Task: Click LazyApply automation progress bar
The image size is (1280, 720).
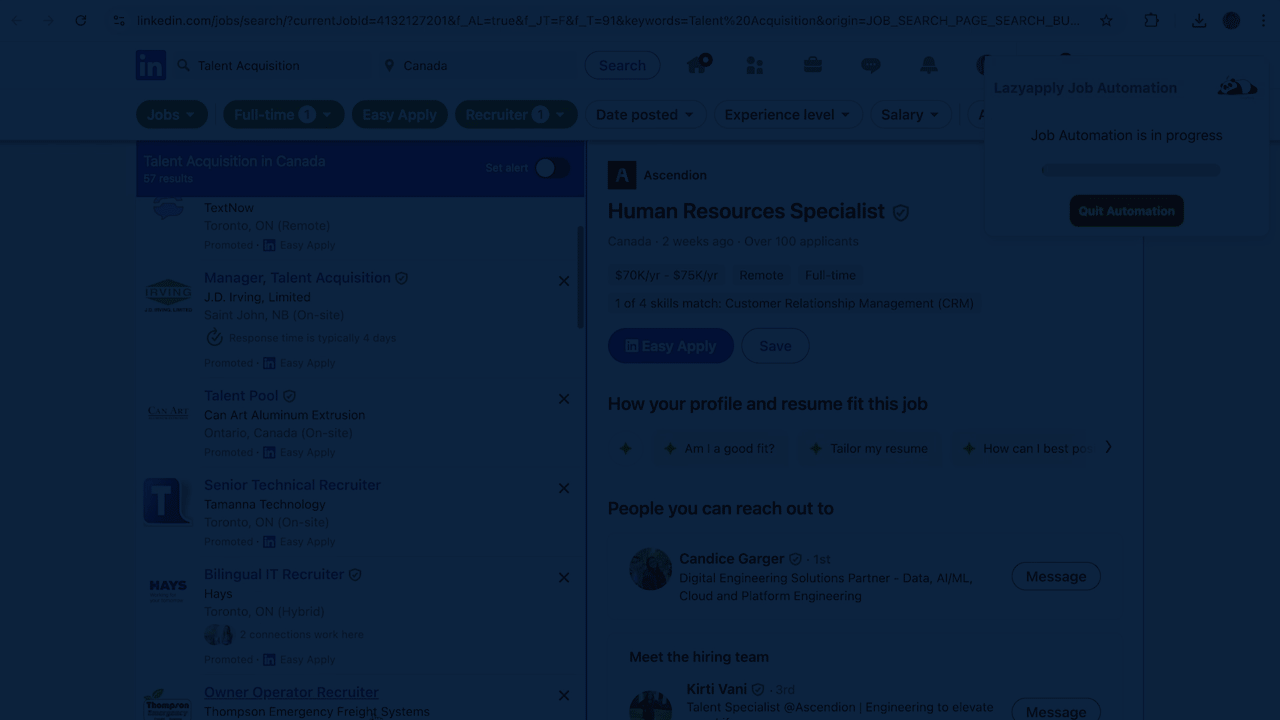Action: tap(1130, 170)
